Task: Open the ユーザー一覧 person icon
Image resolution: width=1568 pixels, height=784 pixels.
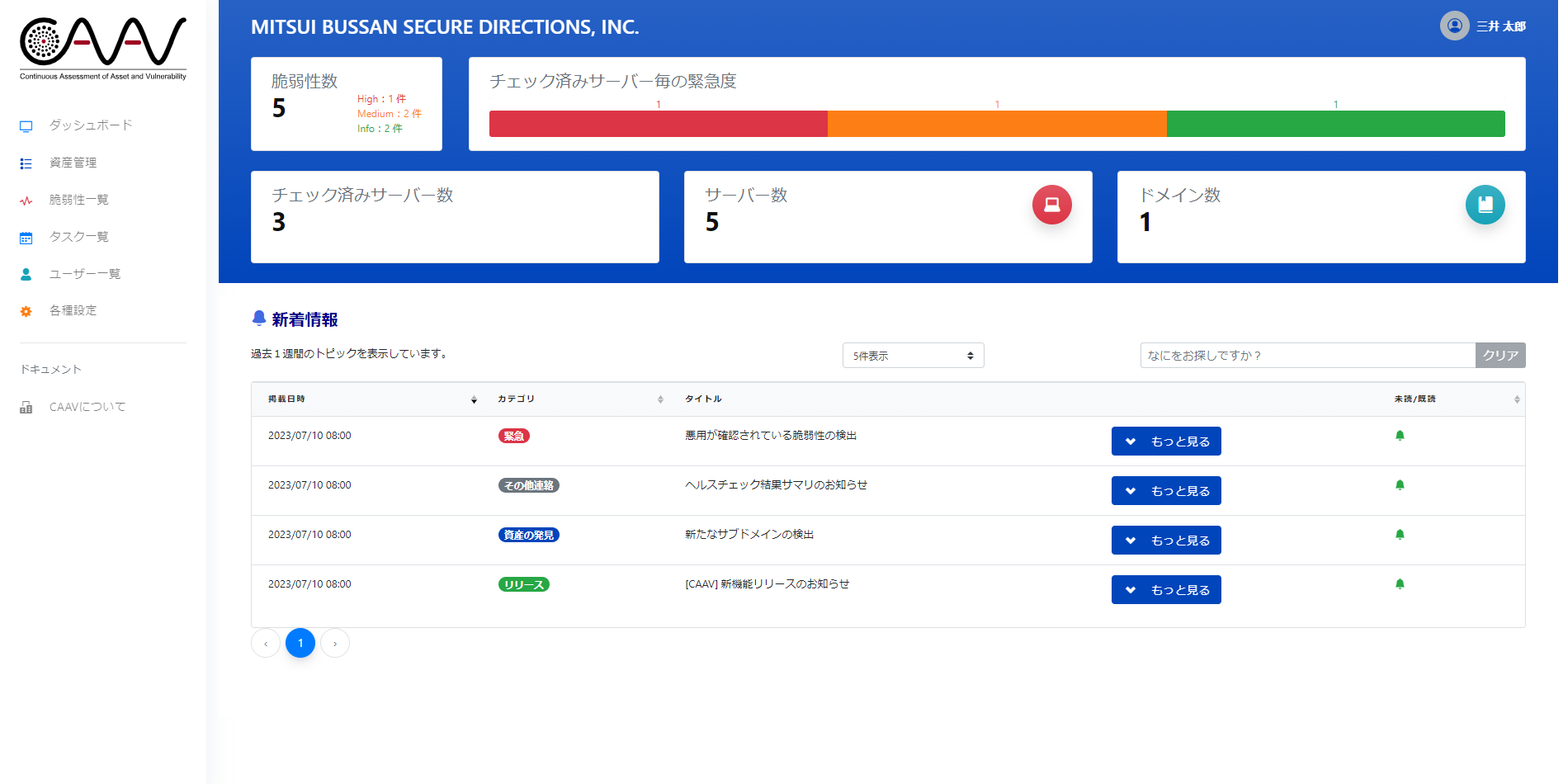Action: point(26,274)
